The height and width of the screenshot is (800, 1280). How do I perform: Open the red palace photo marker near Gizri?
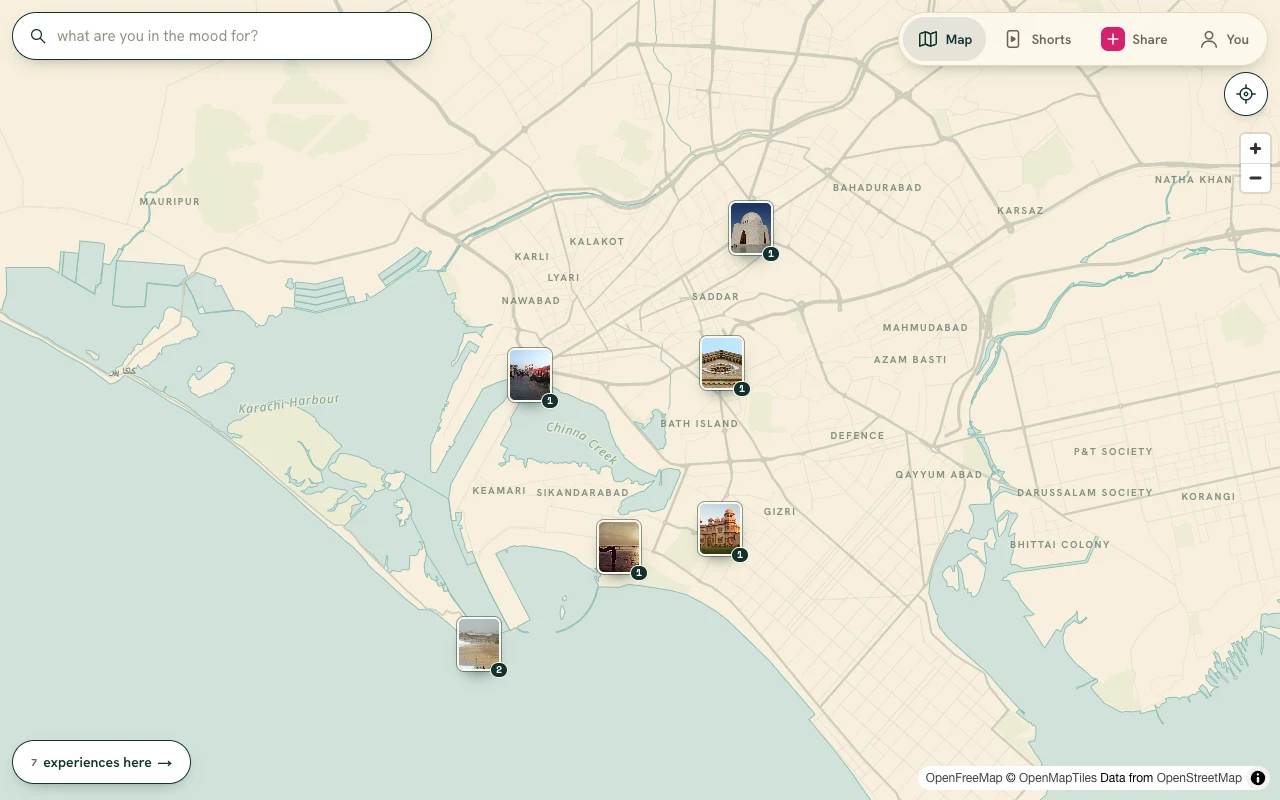click(x=720, y=529)
